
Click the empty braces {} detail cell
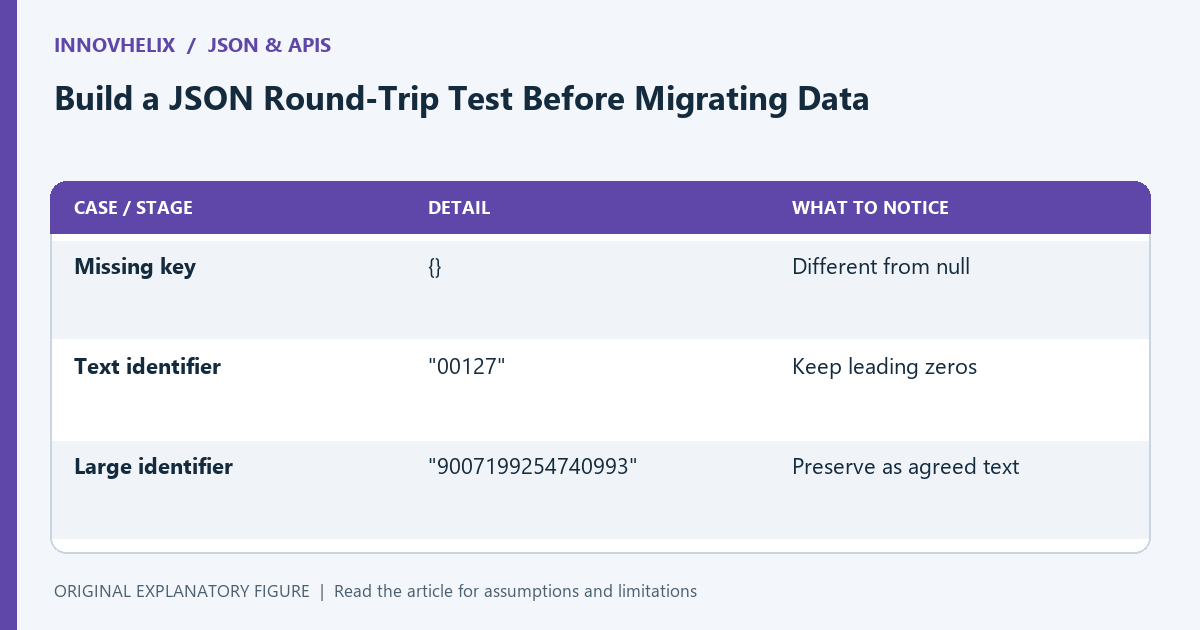point(434,267)
